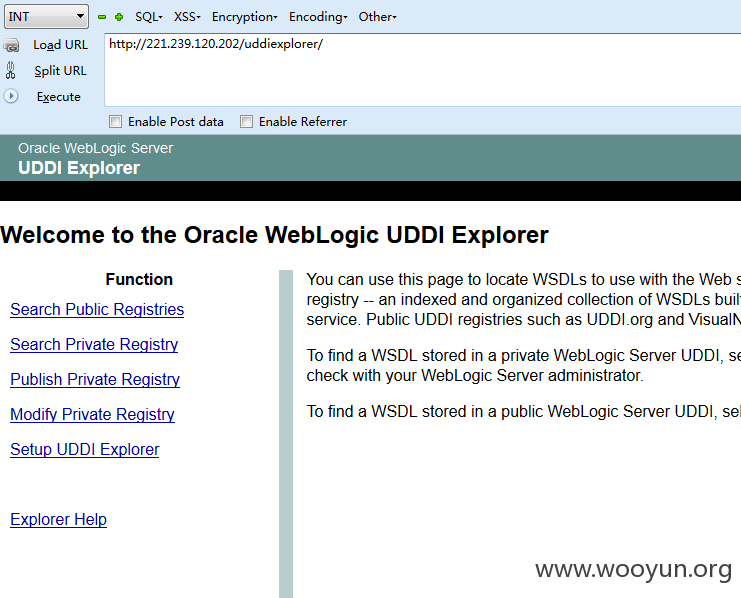The height and width of the screenshot is (598, 741).
Task: Open the Encryption menu
Action: point(244,17)
